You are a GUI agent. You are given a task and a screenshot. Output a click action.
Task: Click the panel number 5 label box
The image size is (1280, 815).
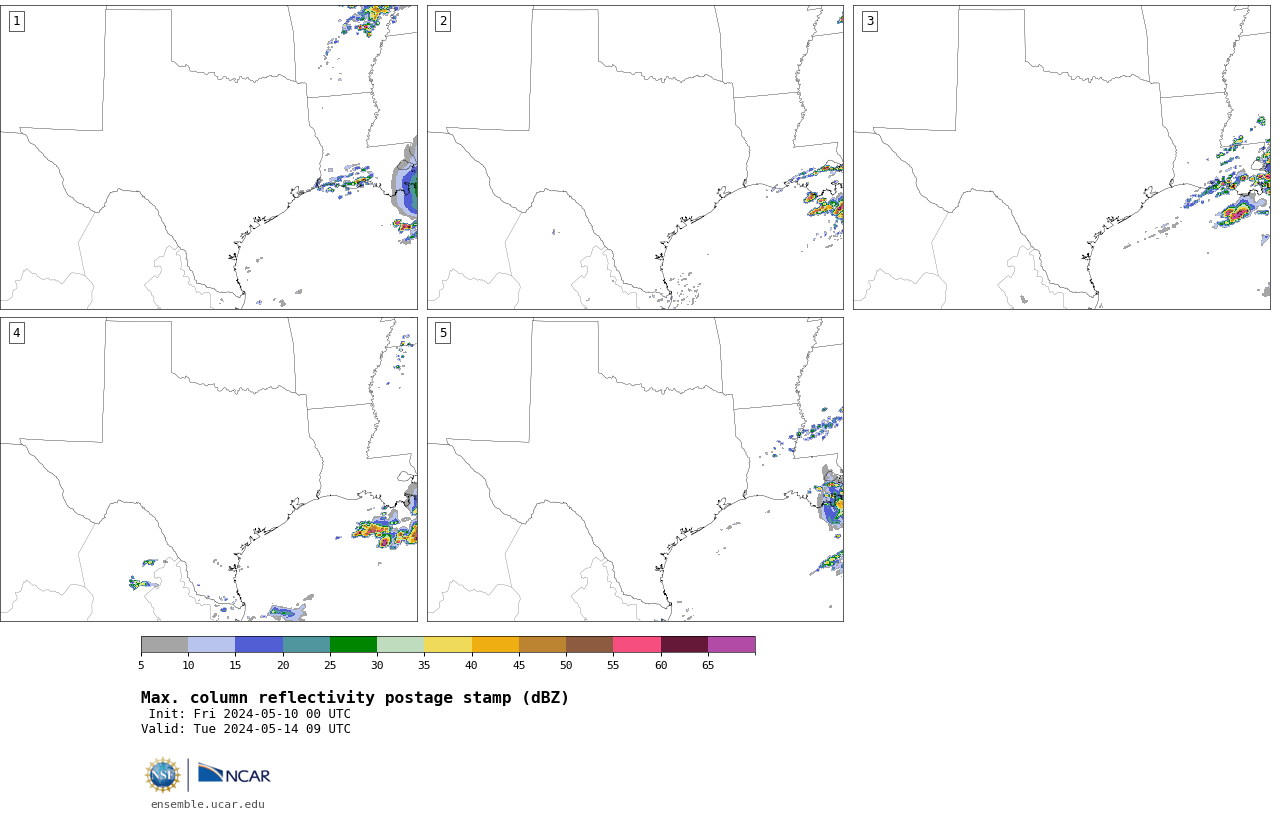[443, 333]
